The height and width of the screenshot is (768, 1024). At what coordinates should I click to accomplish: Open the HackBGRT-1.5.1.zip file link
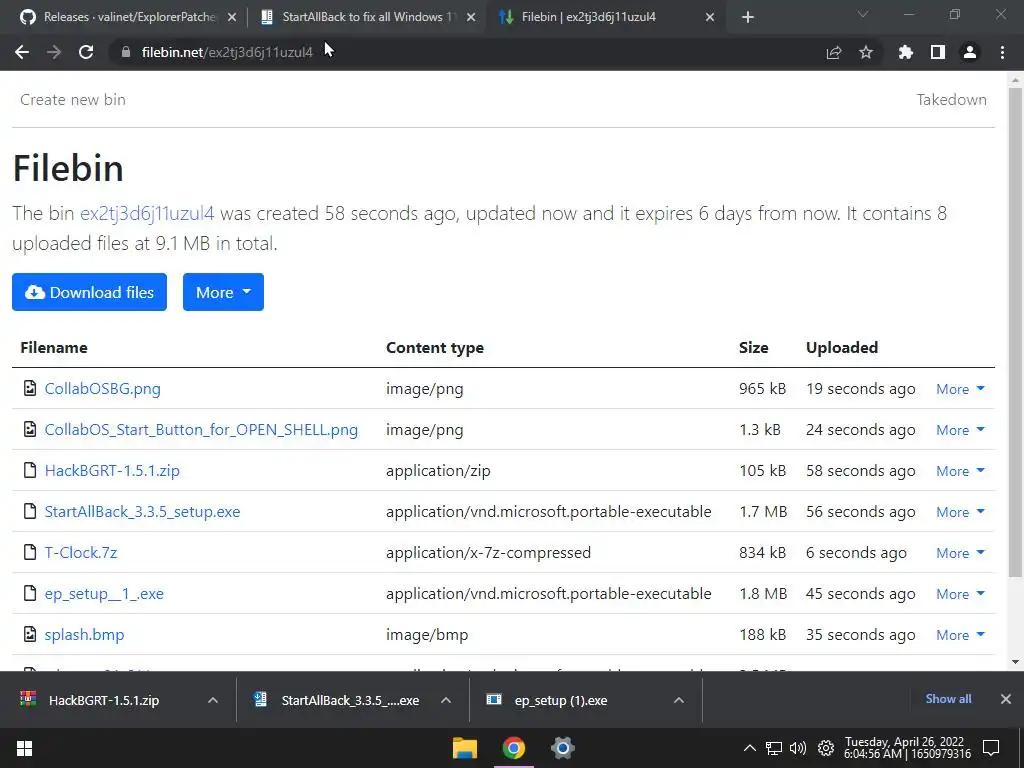pyautogui.click(x=112, y=470)
